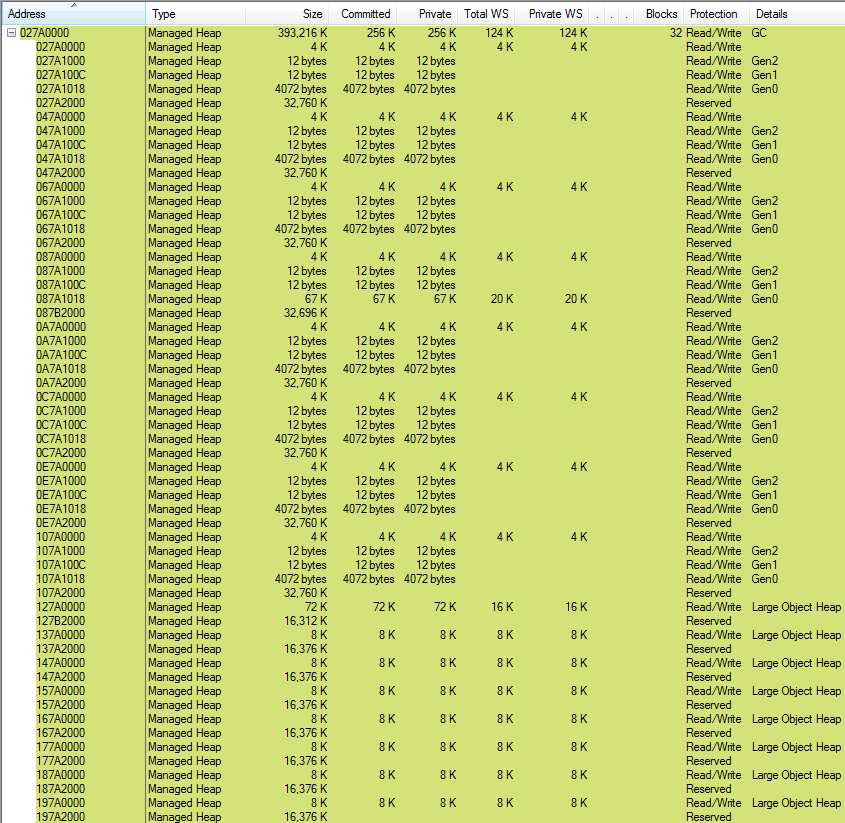This screenshot has width=845, height=823.
Task: Sort rows by the Total WS column
Action: [x=486, y=13]
